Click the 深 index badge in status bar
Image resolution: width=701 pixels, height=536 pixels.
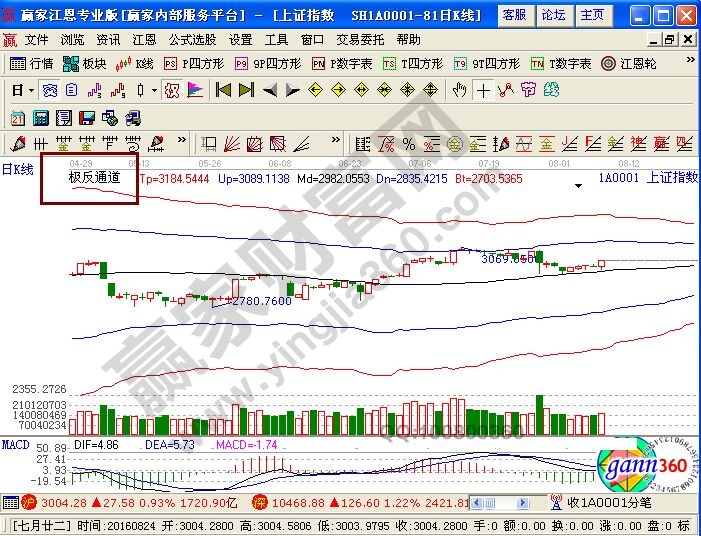(x=259, y=502)
